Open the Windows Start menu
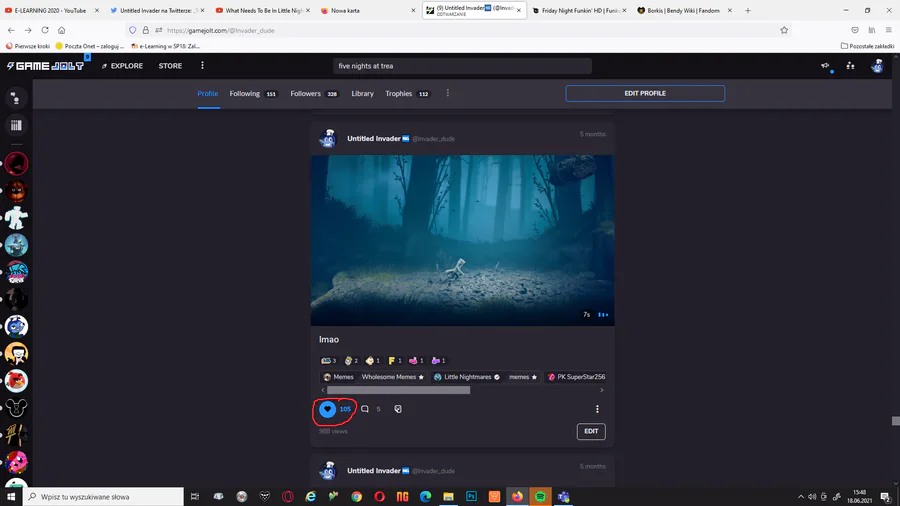Image resolution: width=900 pixels, height=506 pixels. 11,496
